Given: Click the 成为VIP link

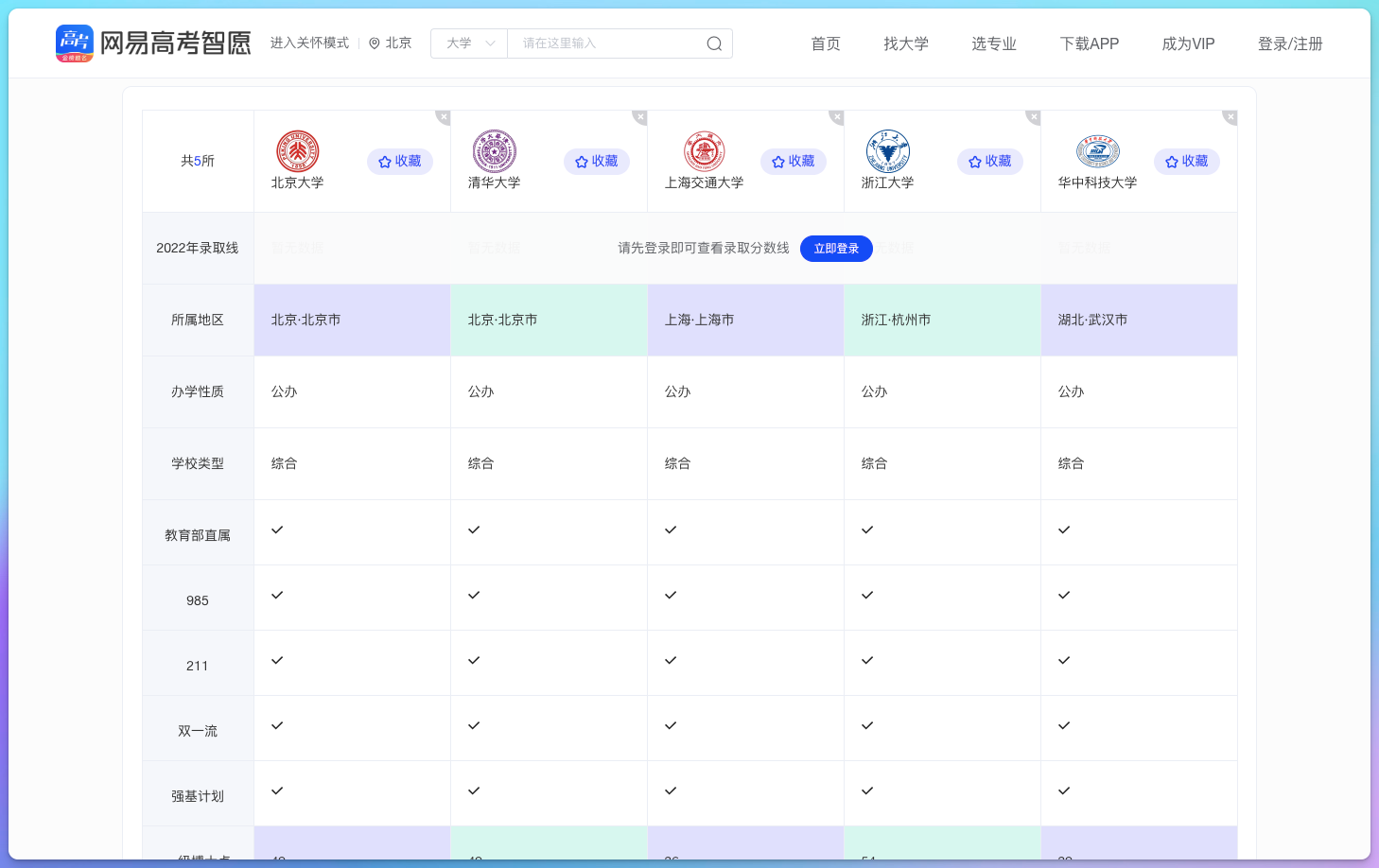Looking at the screenshot, I should pyautogui.click(x=1188, y=43).
